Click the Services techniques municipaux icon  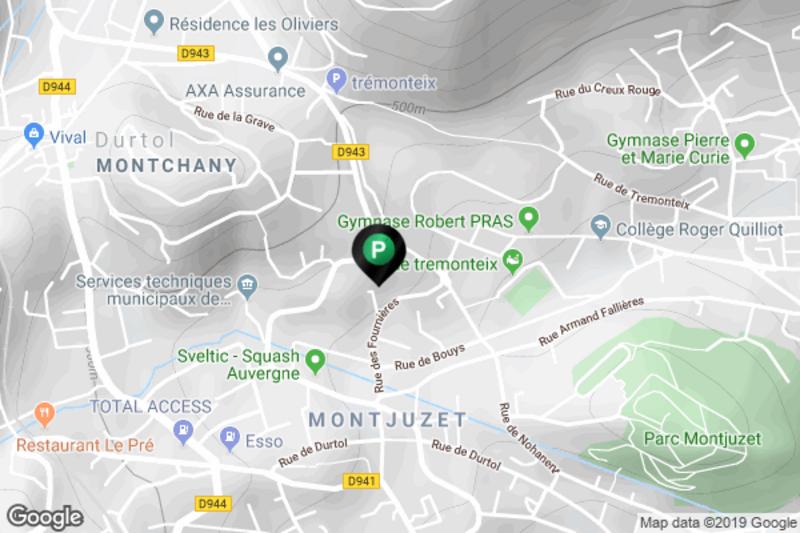[x=248, y=287]
